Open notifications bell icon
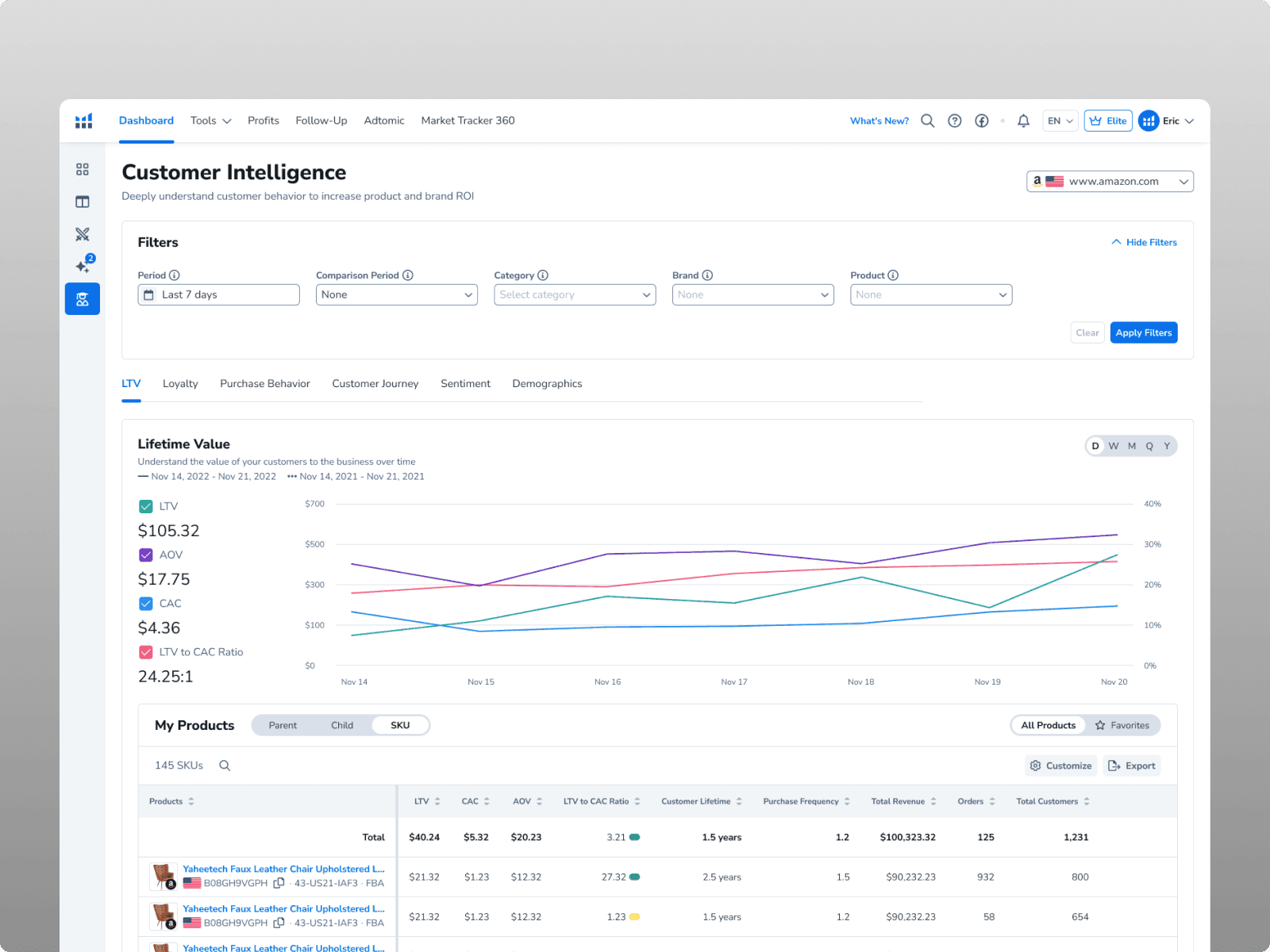 tap(1024, 121)
